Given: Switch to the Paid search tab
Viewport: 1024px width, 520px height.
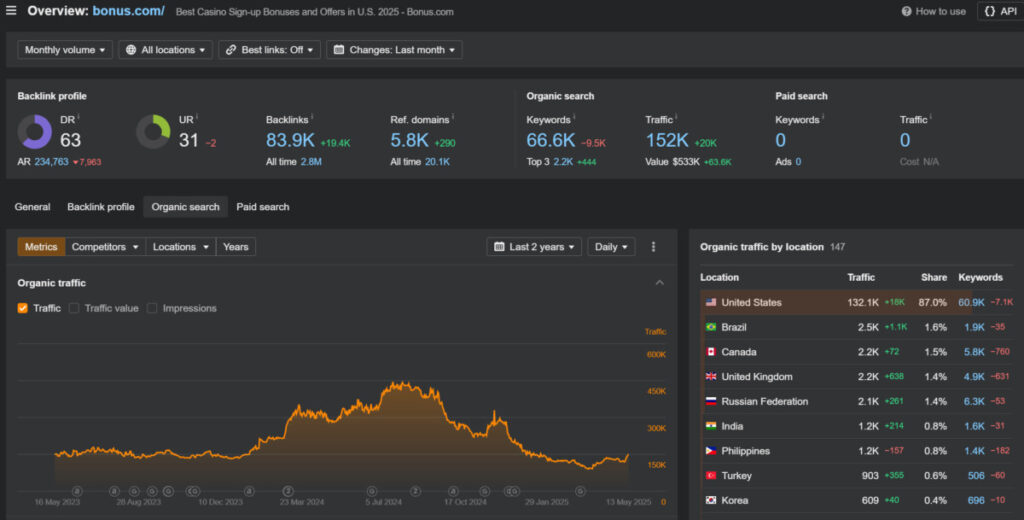Looking at the screenshot, I should tap(262, 207).
